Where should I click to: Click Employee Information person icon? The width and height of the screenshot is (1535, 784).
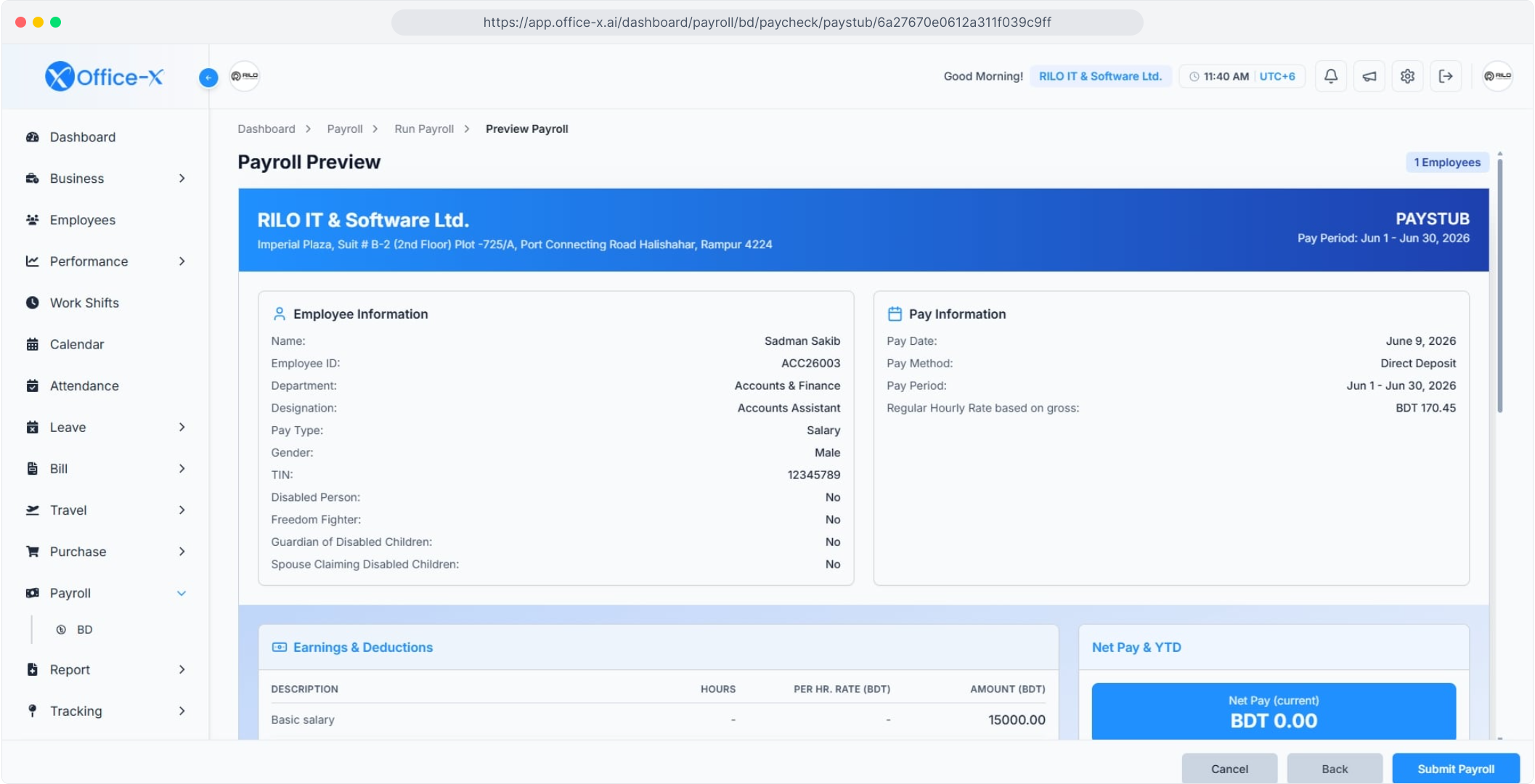click(279, 314)
